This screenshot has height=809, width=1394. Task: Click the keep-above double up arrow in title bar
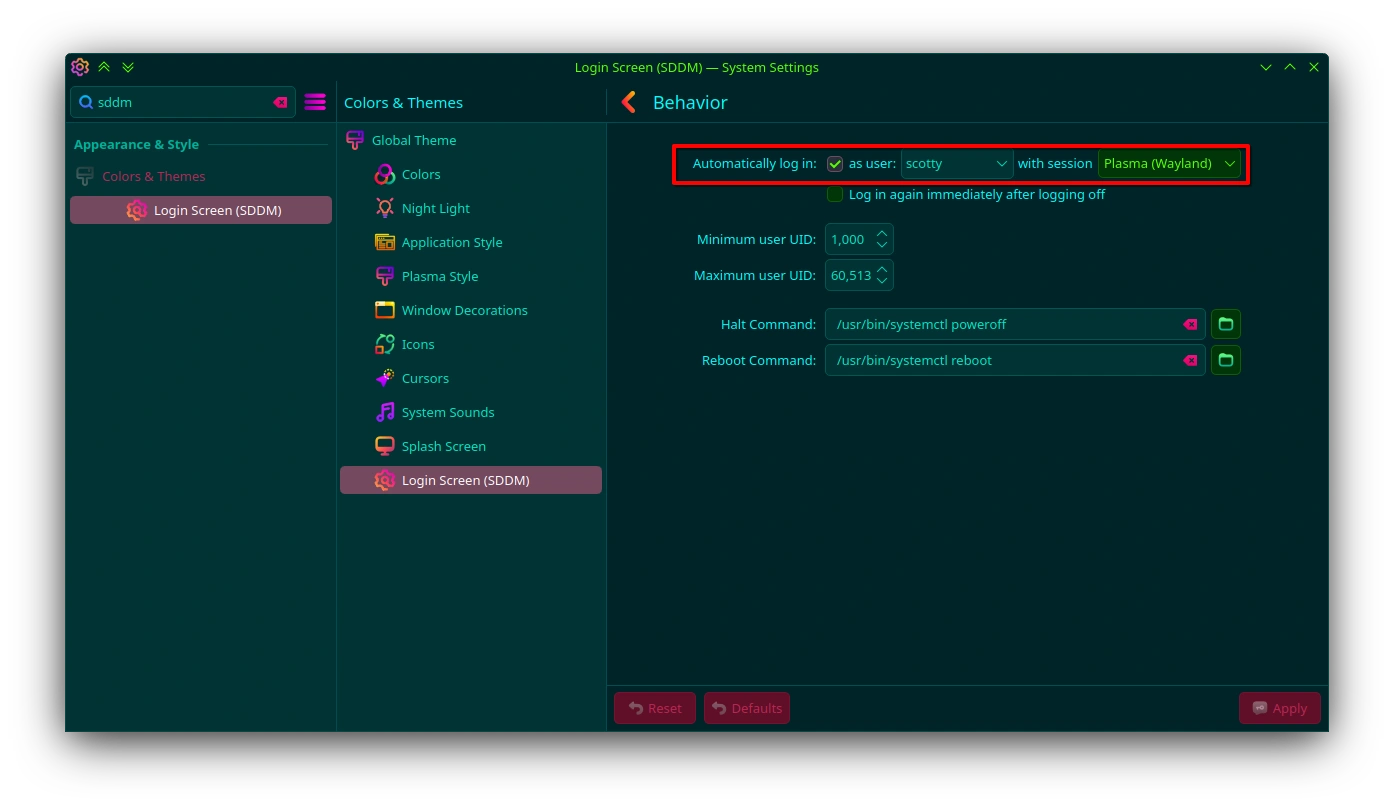(x=104, y=67)
